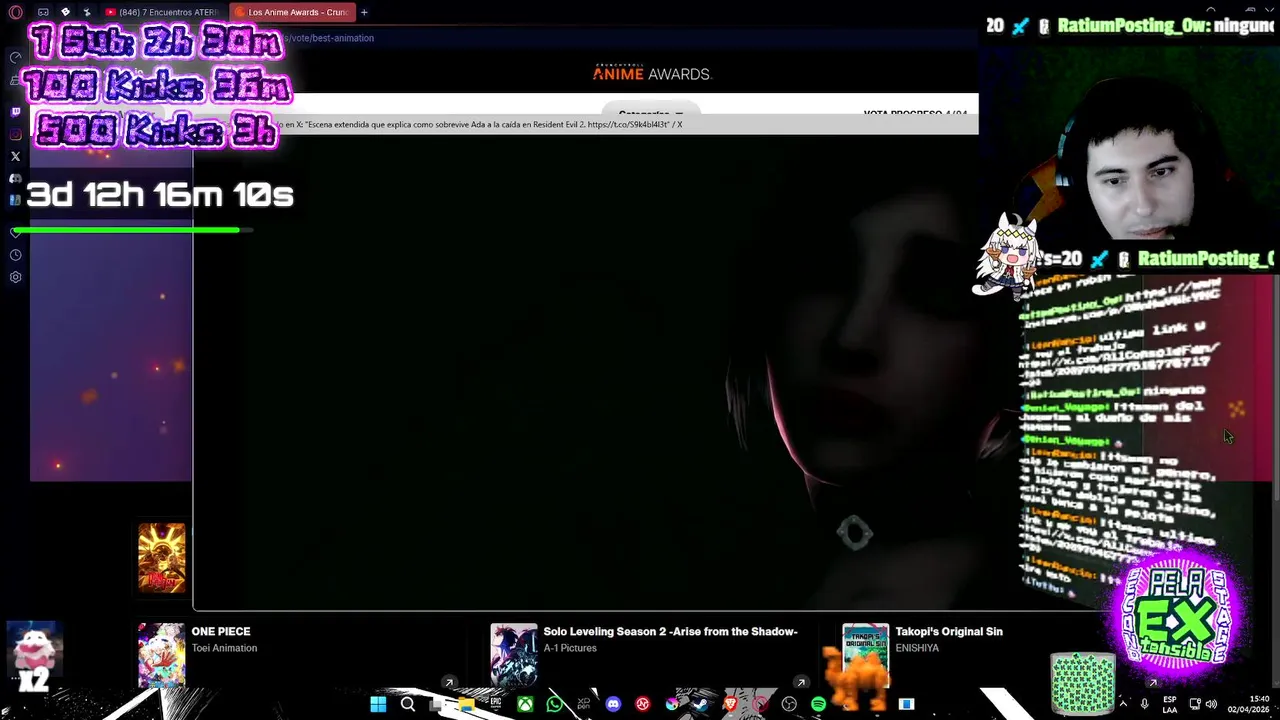Launch Epic Games from the taskbar
This screenshot has height=720, width=1280.
pyautogui.click(x=495, y=704)
